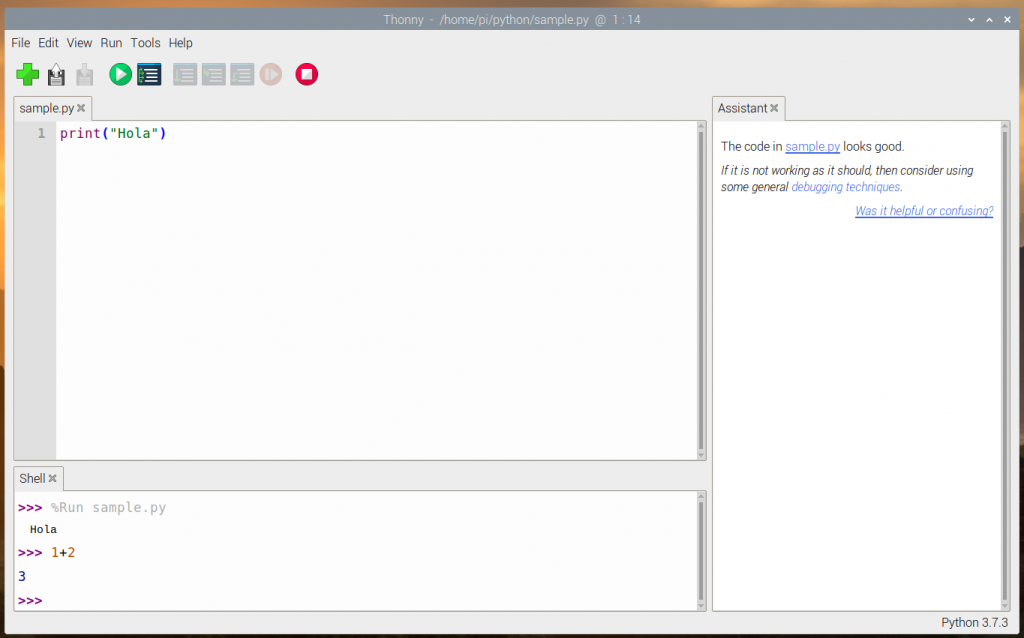Dismiss the sample.py tab via its x marker
Screen dimensions: 1024x638
coord(82,108)
